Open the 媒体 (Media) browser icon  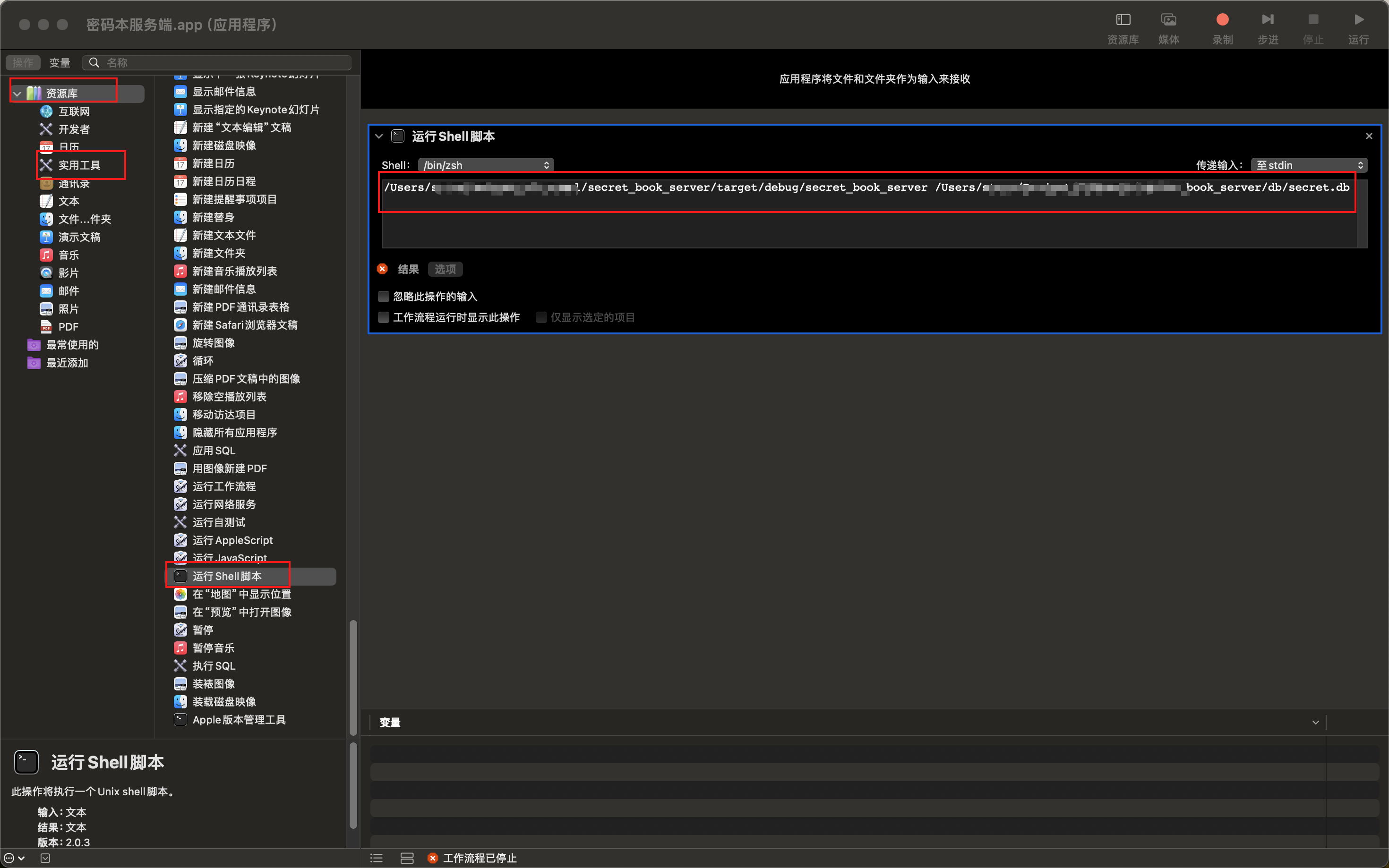click(1168, 20)
